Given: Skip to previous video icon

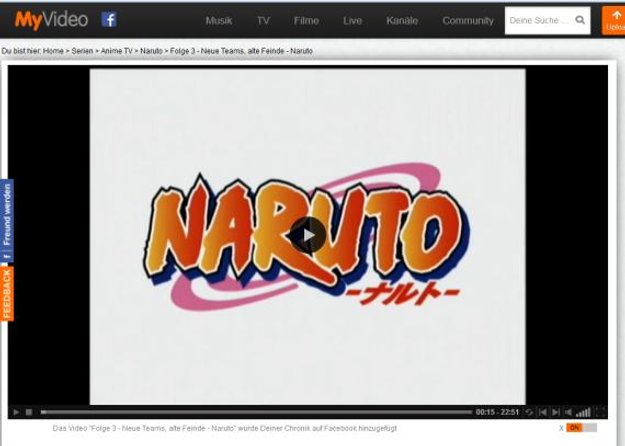Looking at the screenshot, I should 542,412.
